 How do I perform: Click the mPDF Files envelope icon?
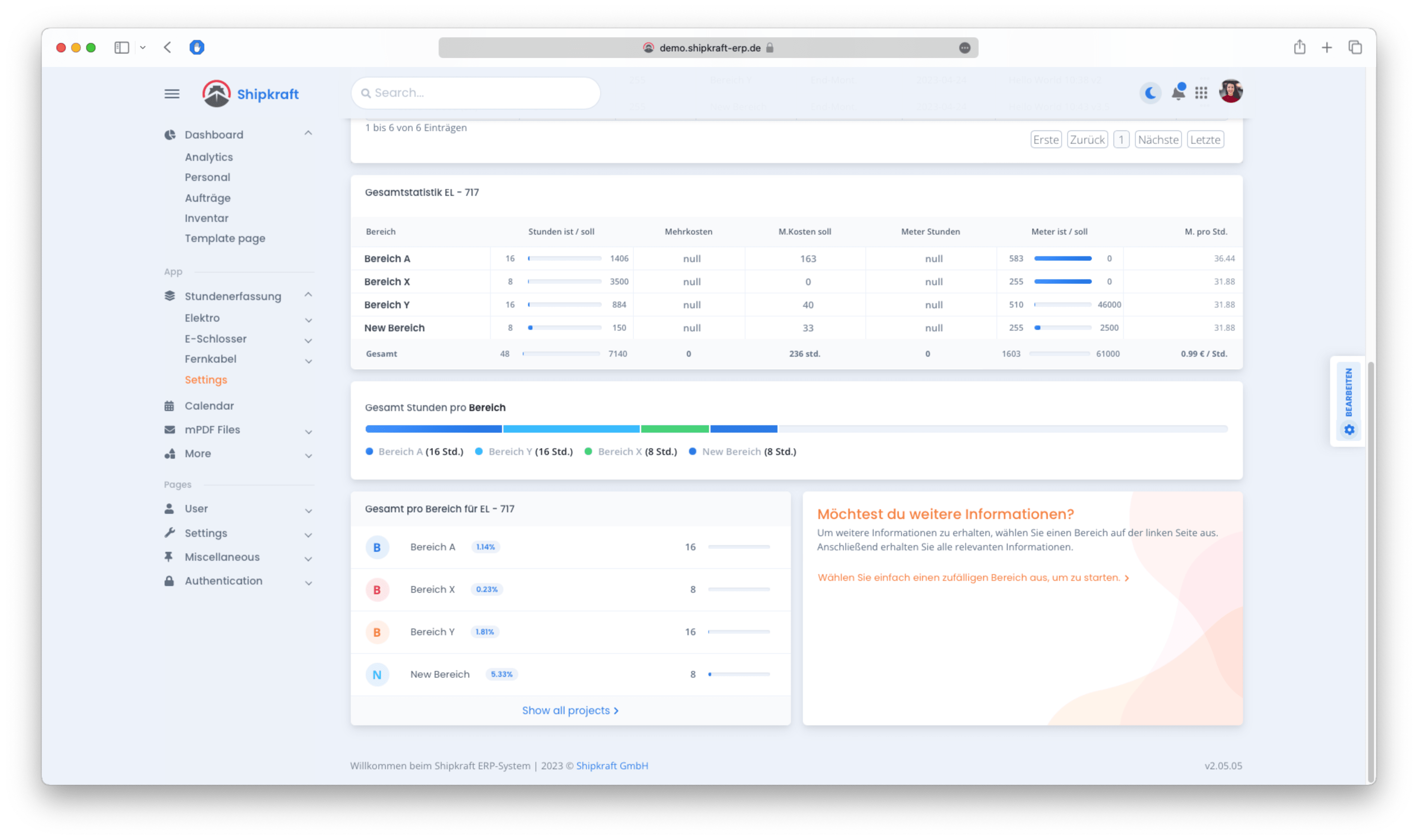pyautogui.click(x=169, y=430)
